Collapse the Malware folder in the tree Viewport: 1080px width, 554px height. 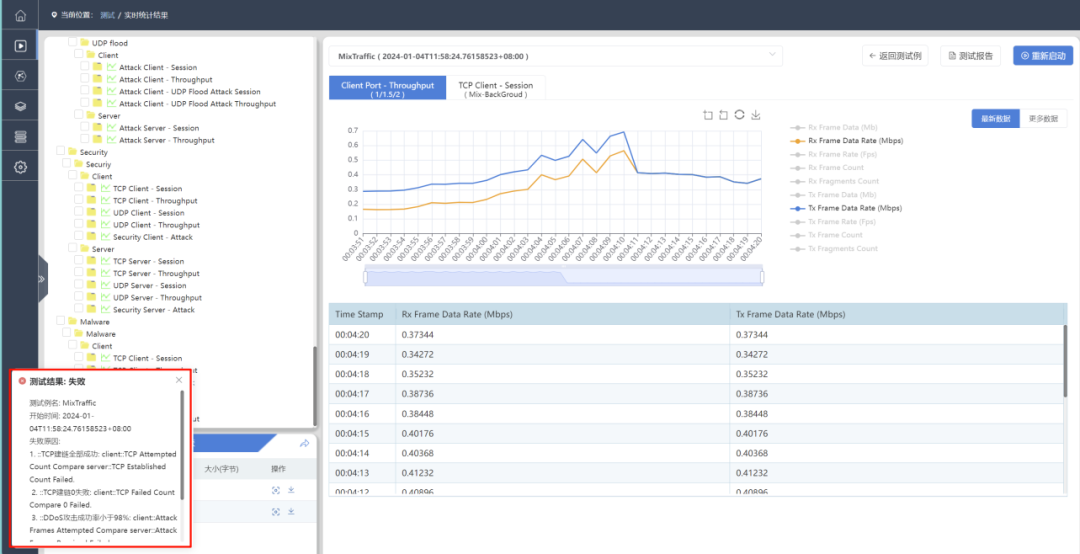[72, 322]
